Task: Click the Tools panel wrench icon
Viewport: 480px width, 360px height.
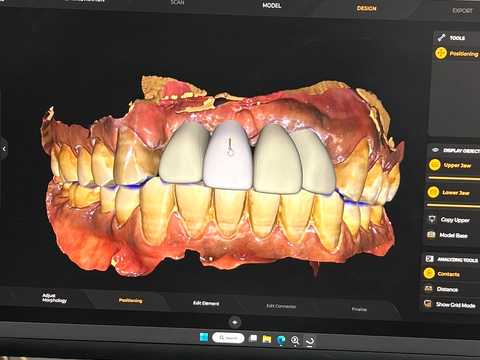Action: (x=442, y=37)
